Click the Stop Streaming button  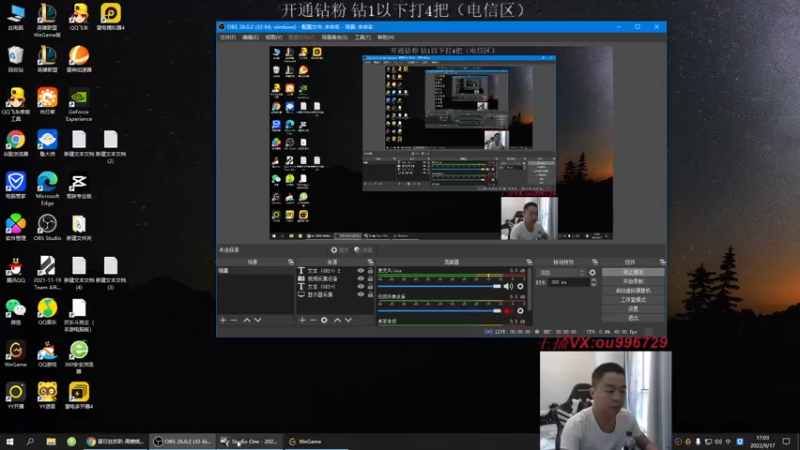click(x=633, y=272)
